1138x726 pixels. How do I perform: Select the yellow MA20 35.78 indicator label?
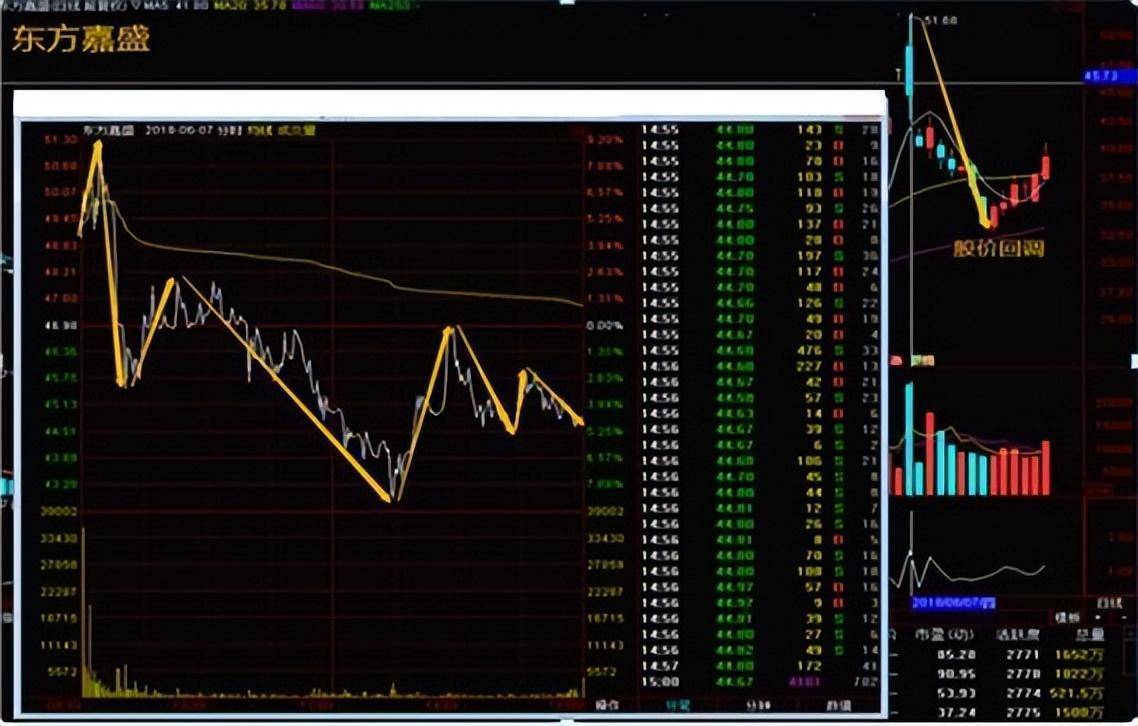click(249, 5)
